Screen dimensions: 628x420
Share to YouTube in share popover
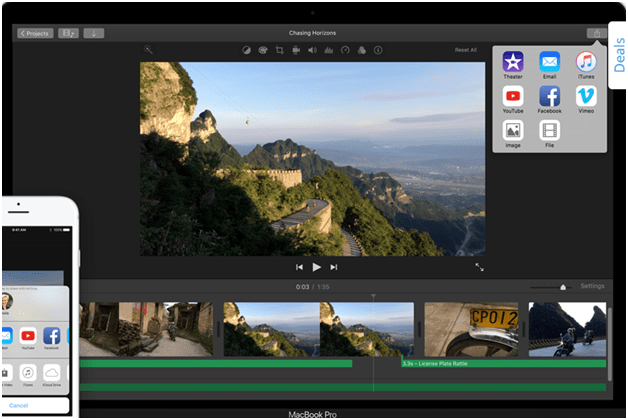tap(513, 99)
